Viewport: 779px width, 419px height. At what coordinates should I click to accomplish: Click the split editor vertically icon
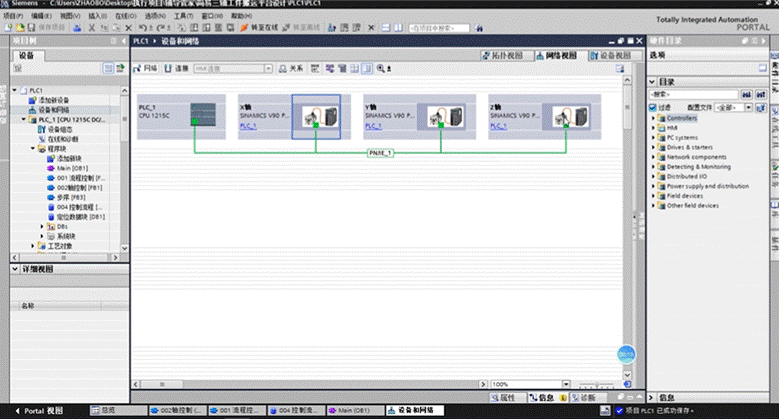point(398,28)
